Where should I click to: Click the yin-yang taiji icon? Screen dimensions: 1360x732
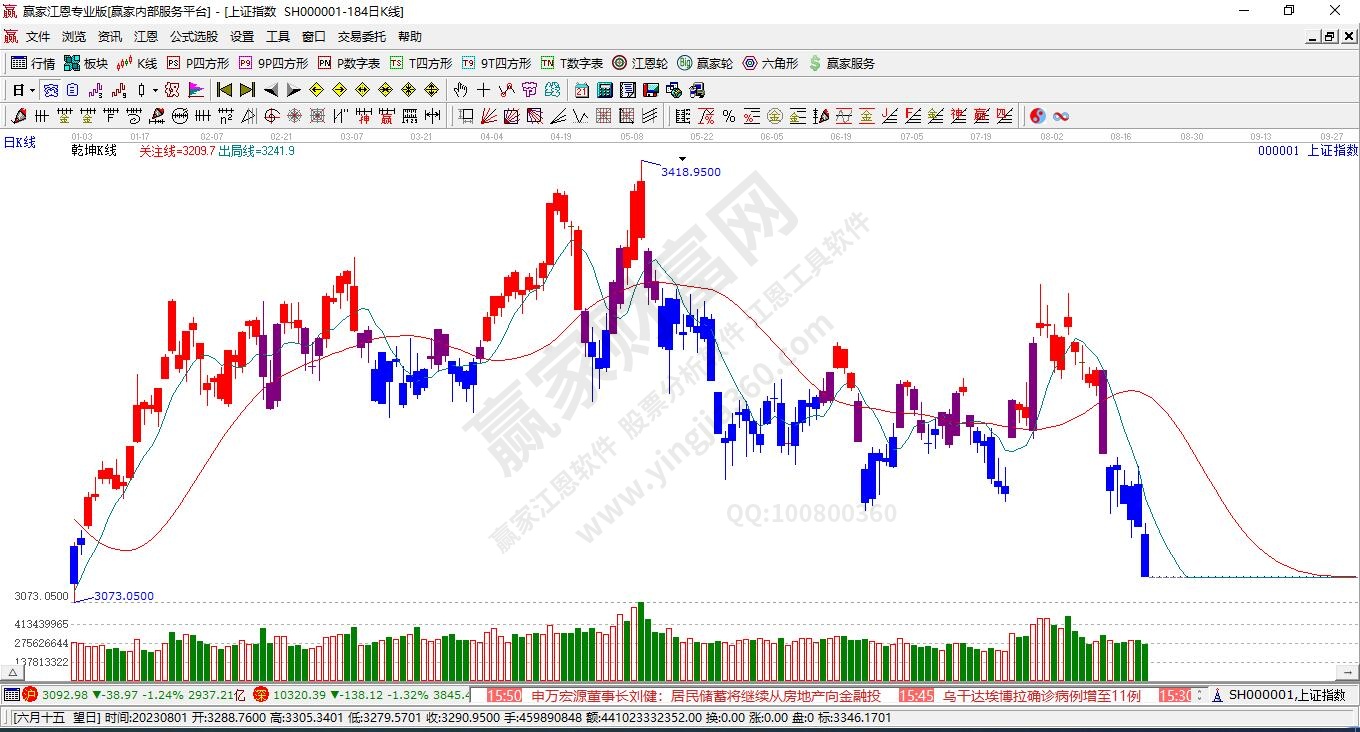[1037, 116]
